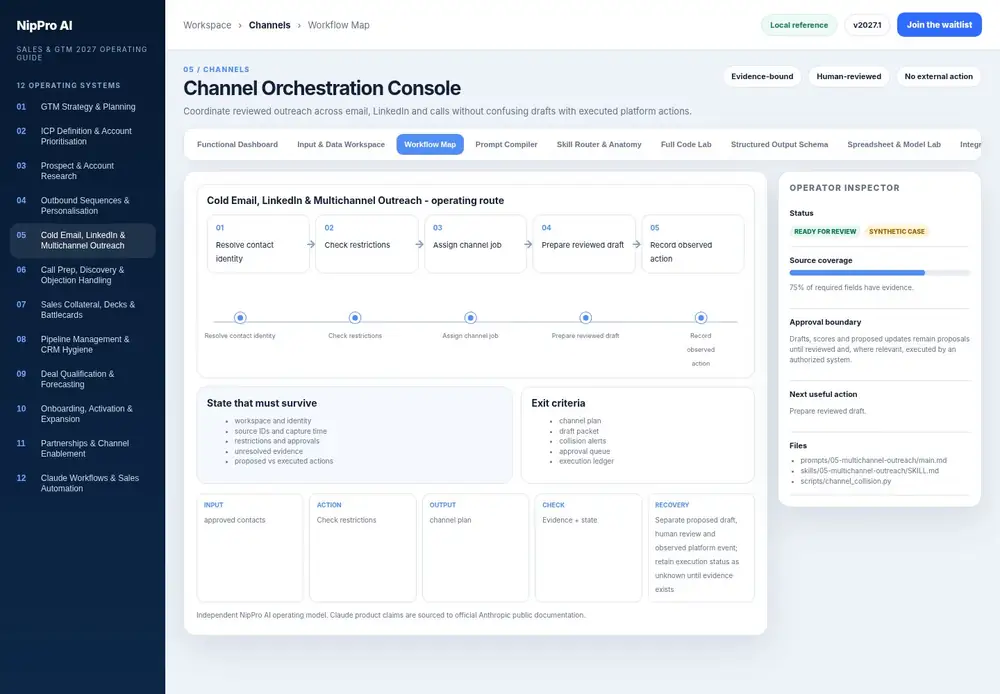Screen dimensions: 1000x694
Task: Click arrow after Resolve contact identity card
Action: tap(311, 244)
